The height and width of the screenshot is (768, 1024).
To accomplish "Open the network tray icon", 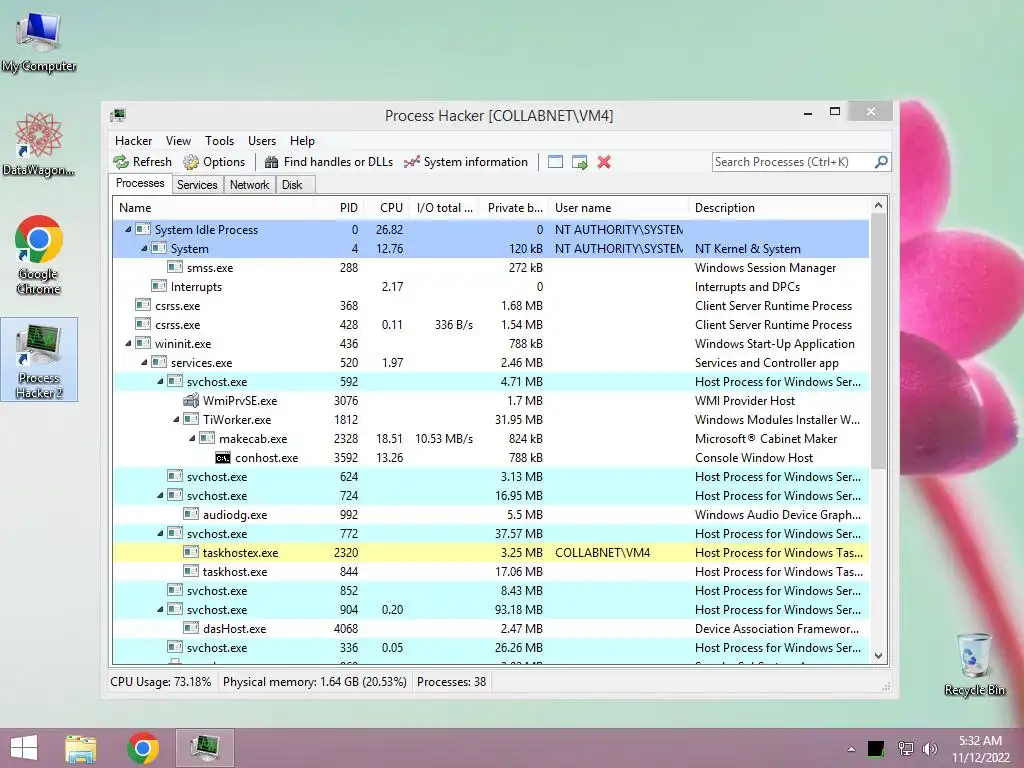I will [x=905, y=748].
